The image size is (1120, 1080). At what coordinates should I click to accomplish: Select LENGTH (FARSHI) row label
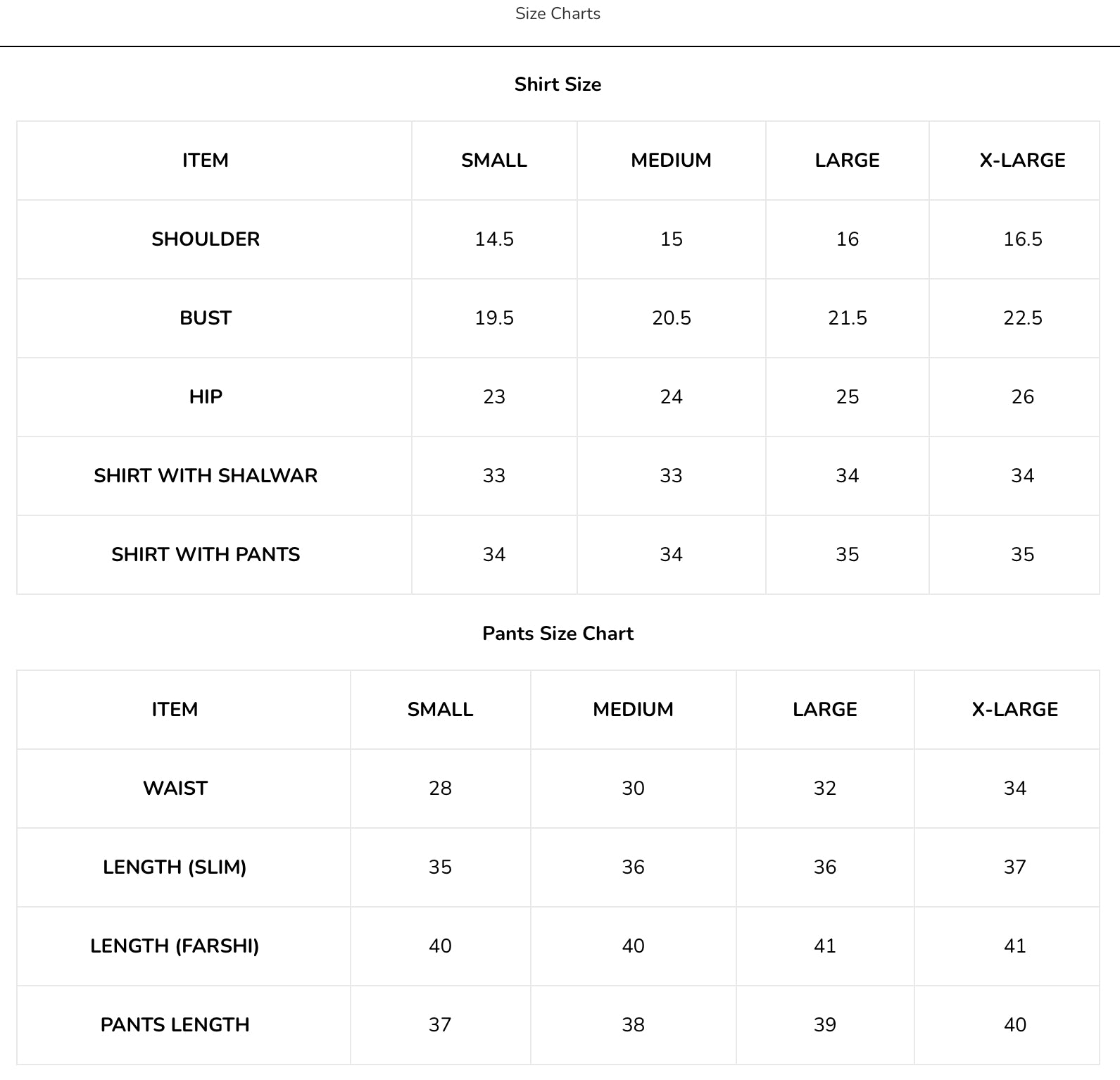click(x=175, y=946)
